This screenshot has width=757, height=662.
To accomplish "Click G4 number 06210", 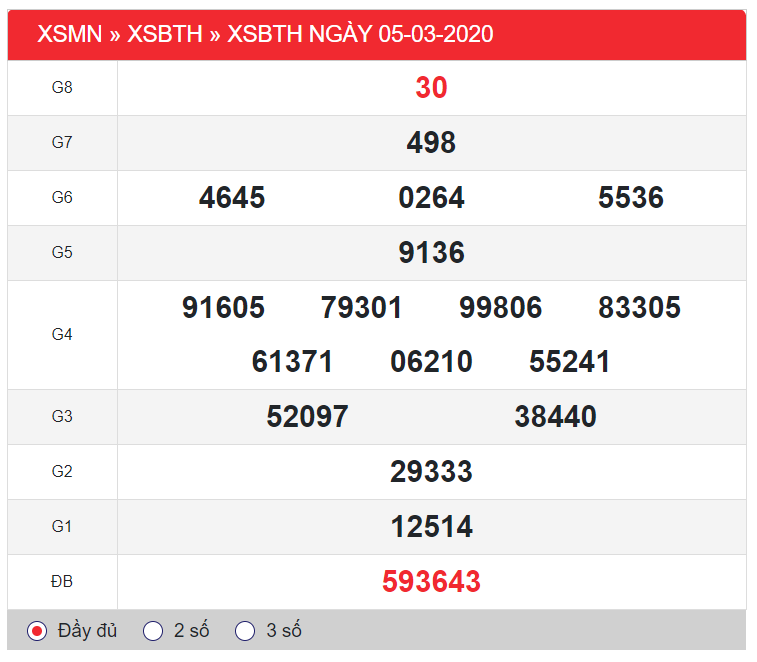I will tap(431, 362).
